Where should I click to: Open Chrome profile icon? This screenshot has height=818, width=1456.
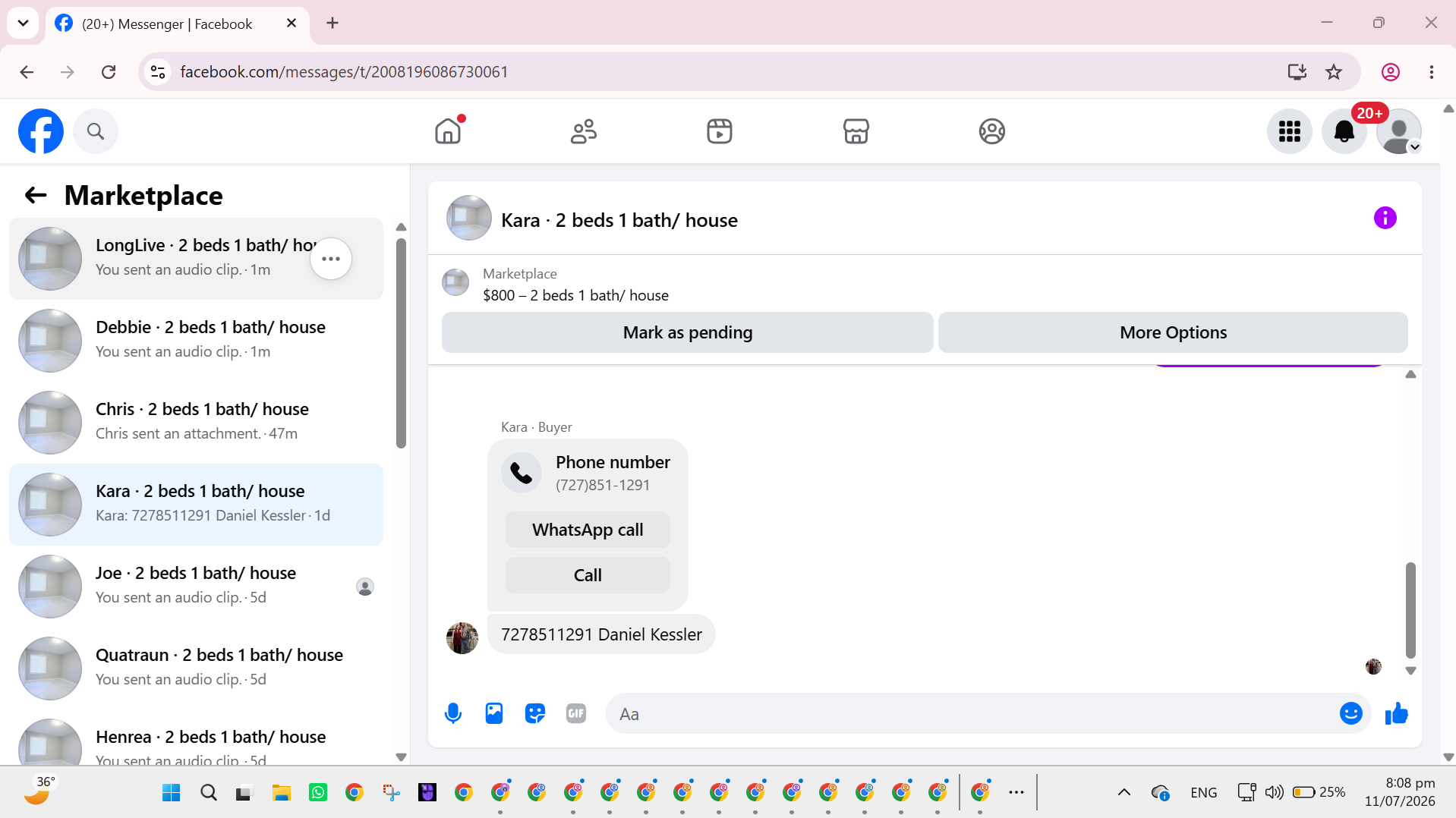tap(1390, 71)
